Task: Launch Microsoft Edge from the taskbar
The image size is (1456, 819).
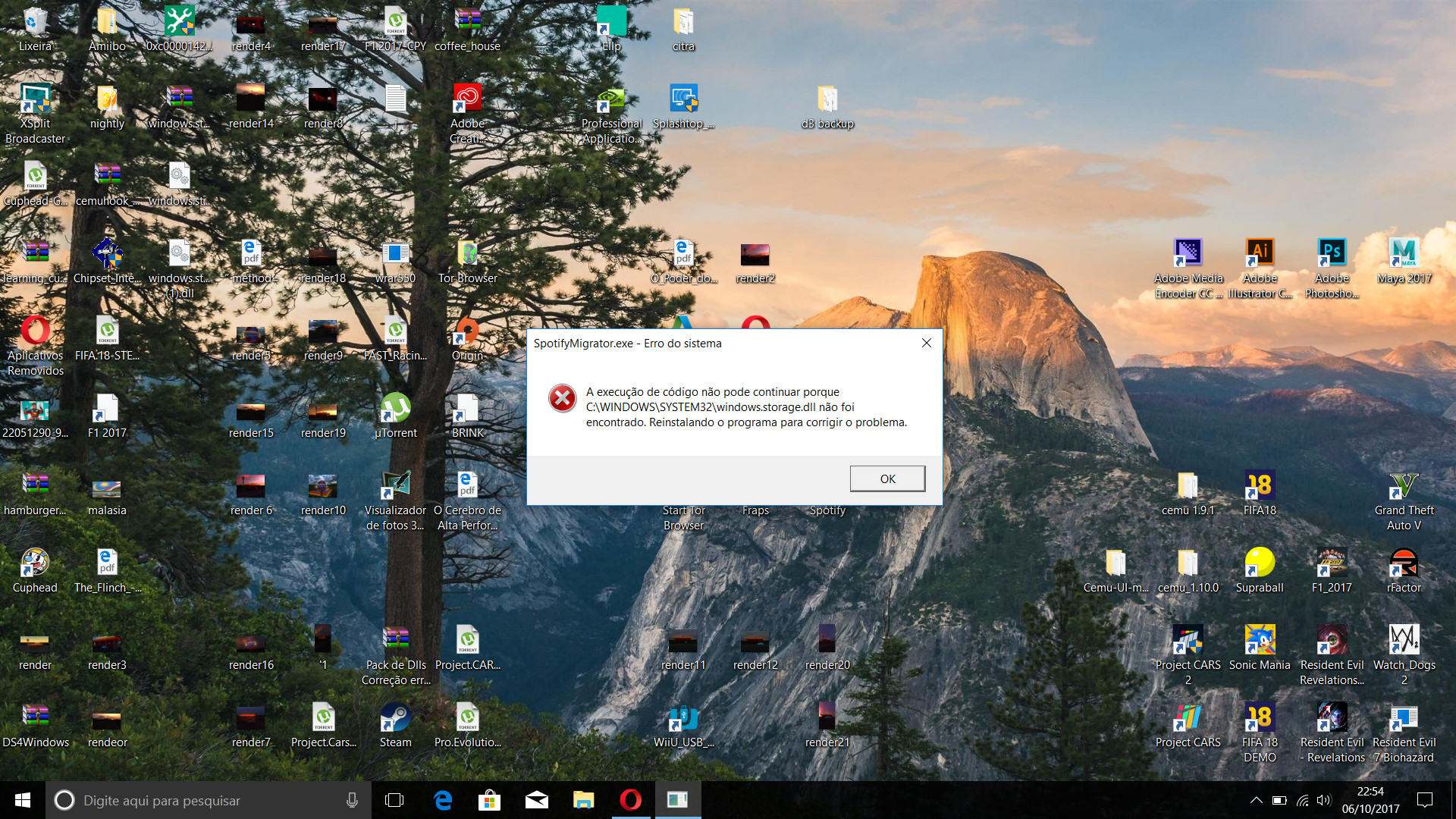Action: (442, 800)
